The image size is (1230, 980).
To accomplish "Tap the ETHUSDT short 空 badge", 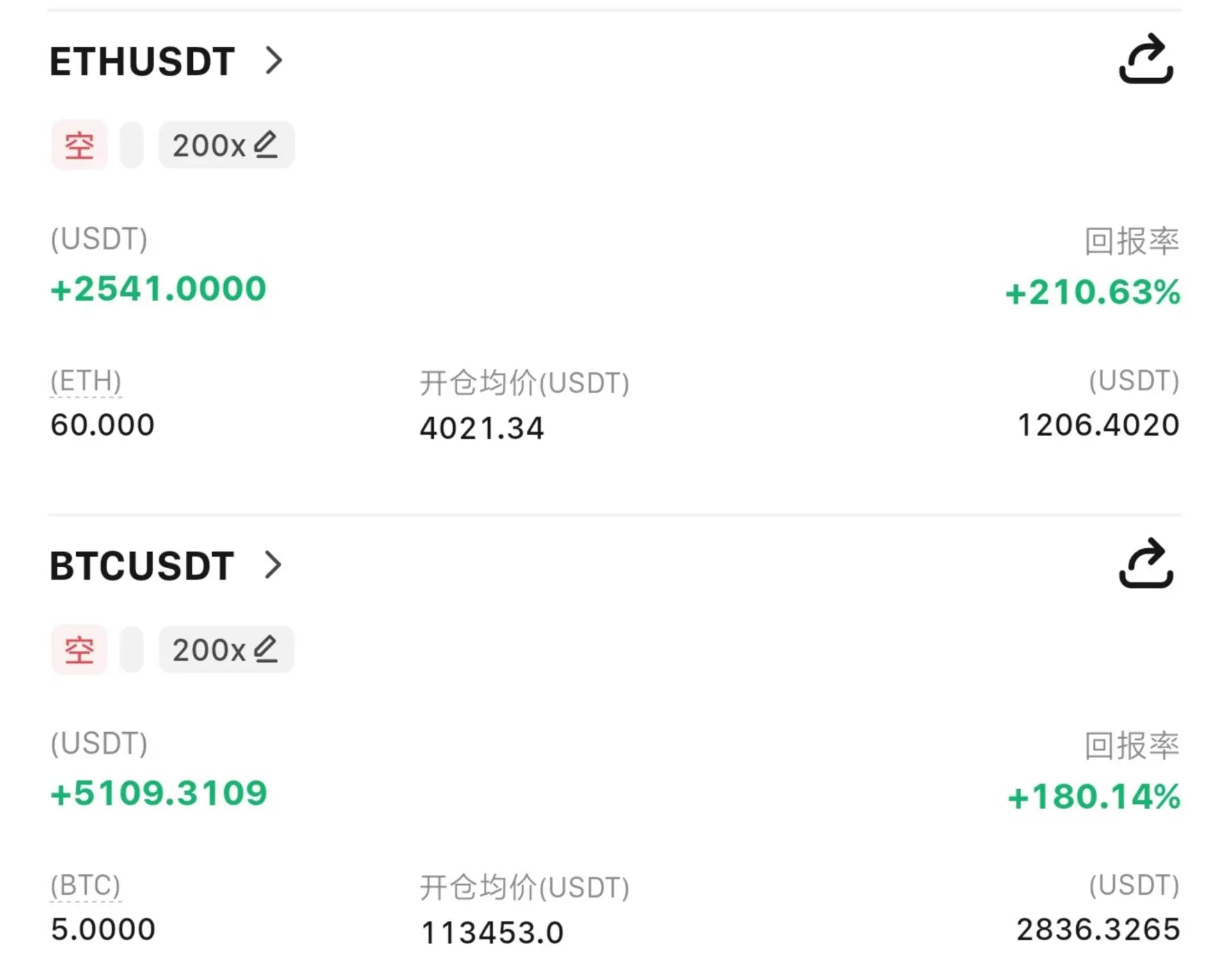I will (x=79, y=145).
